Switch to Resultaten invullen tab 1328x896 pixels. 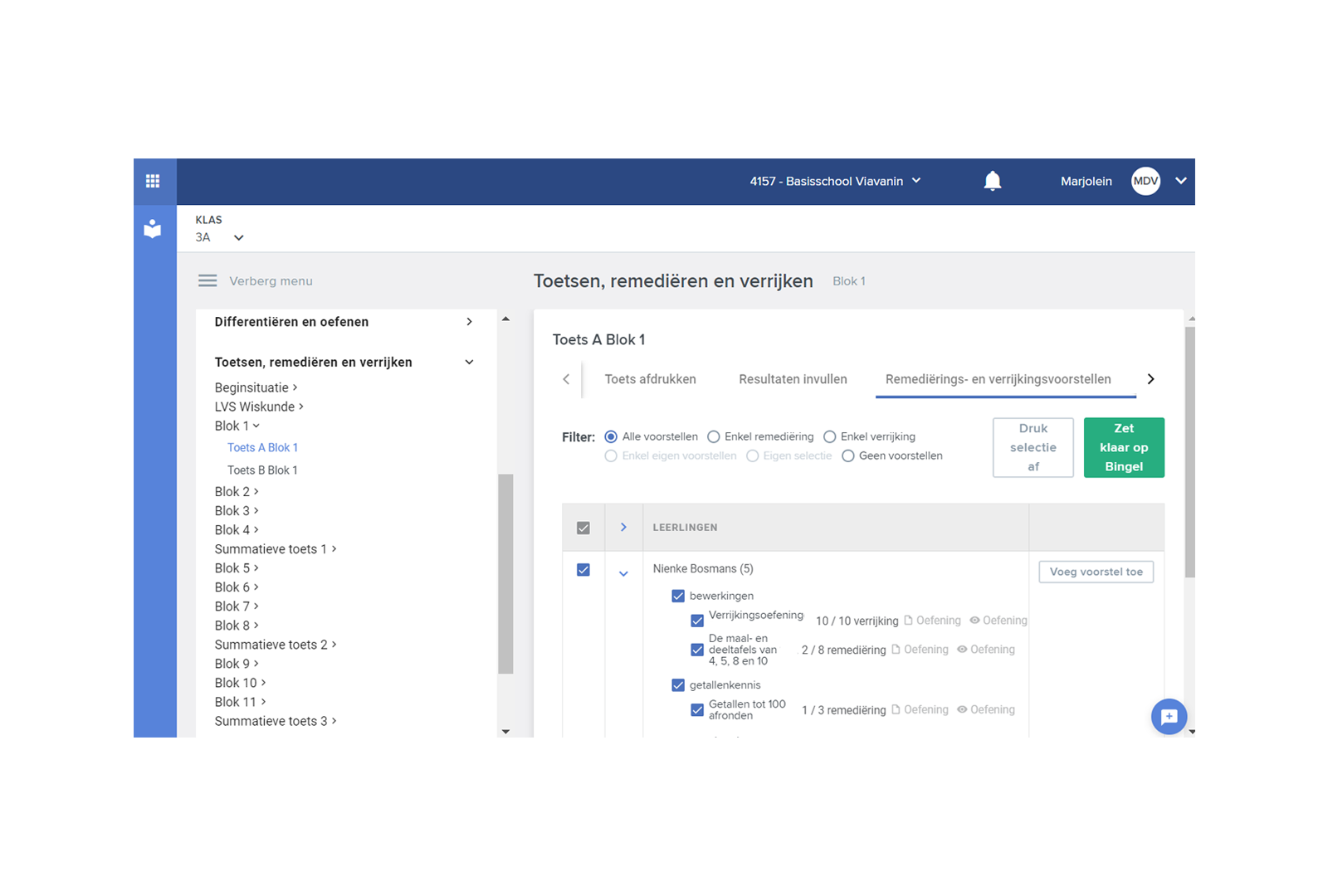[x=793, y=379]
